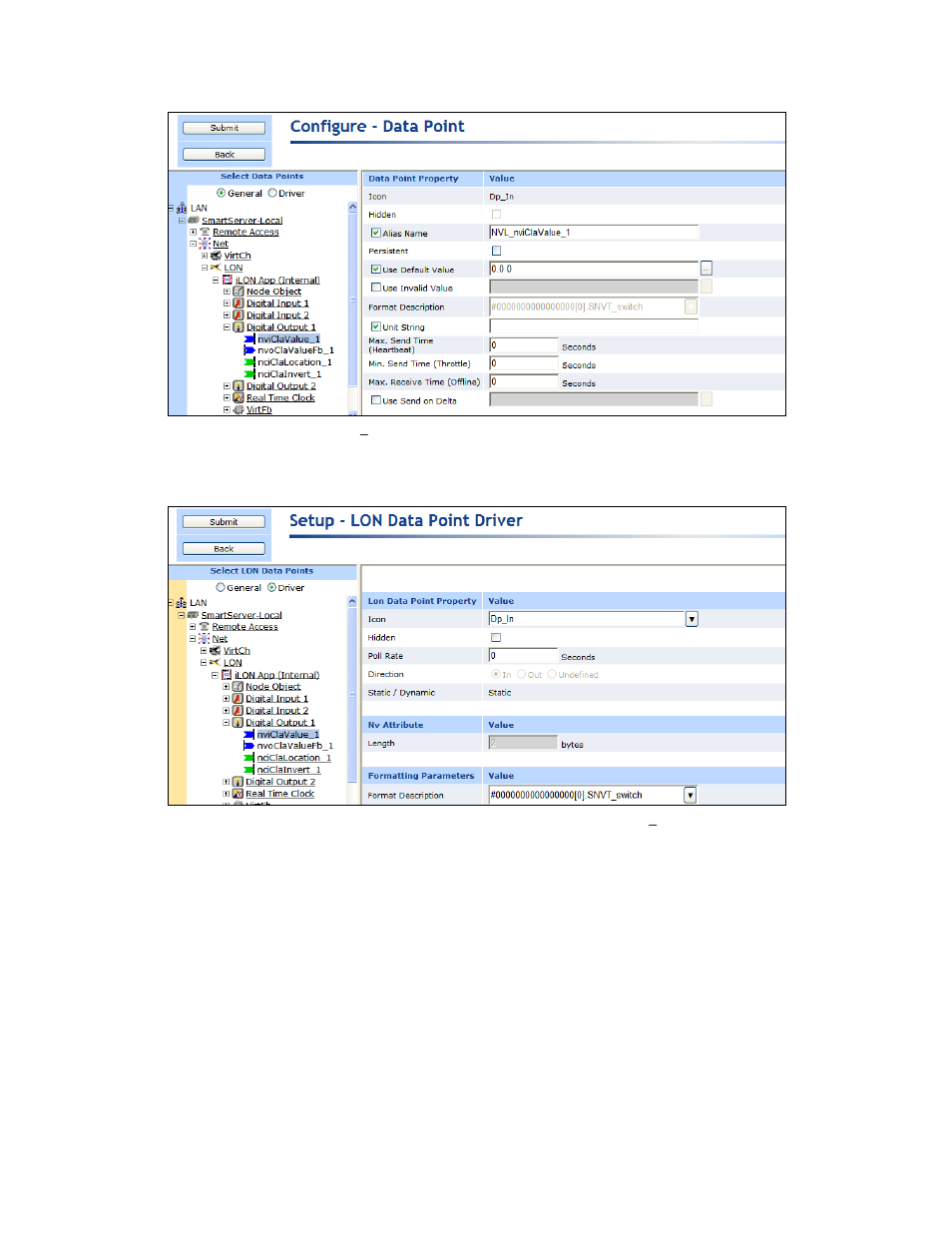Viewport: 952px width, 1233px height.
Task: Click green nciClaInvert_1 icon in LON Data Point Driver tree
Action: tap(249, 770)
